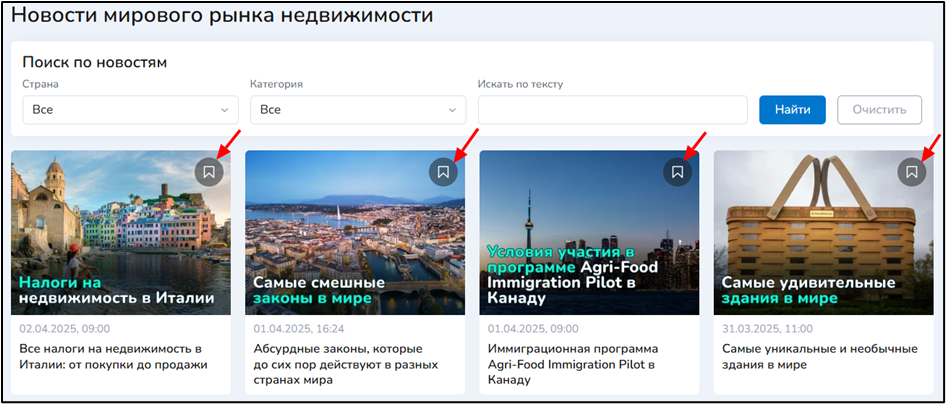Open article 'Самые уникальные и необычные здания'
946x404 pixels.
(820, 357)
